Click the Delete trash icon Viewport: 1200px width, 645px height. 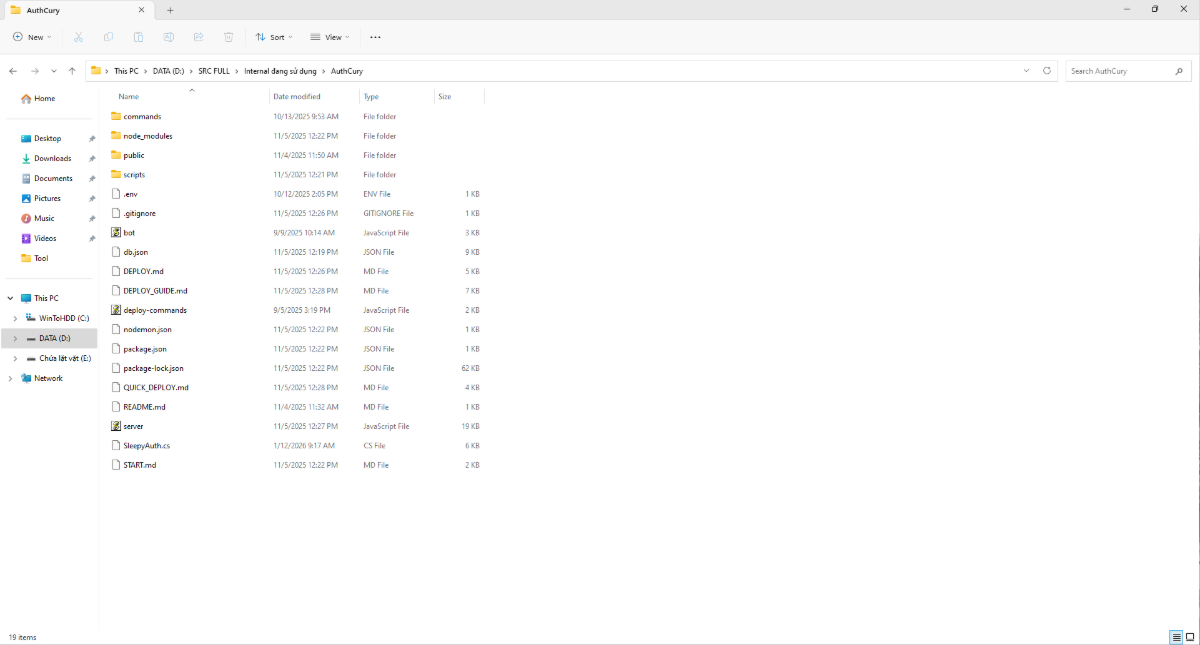point(228,37)
